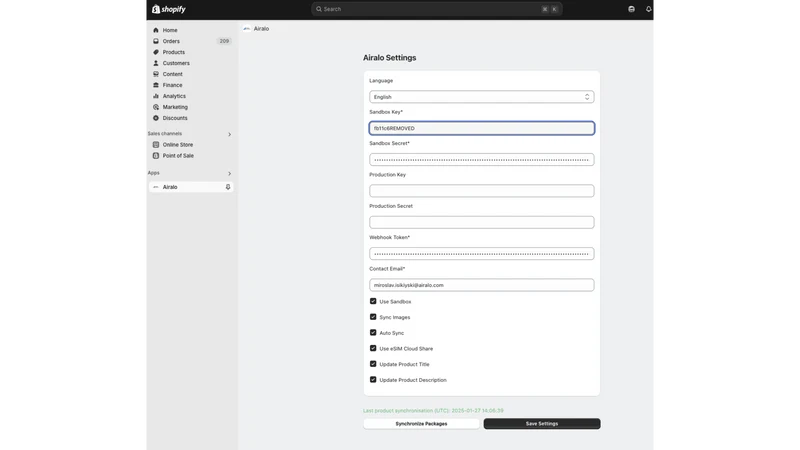Image resolution: width=800 pixels, height=450 pixels.
Task: Click the Save Settings button
Action: 542,423
